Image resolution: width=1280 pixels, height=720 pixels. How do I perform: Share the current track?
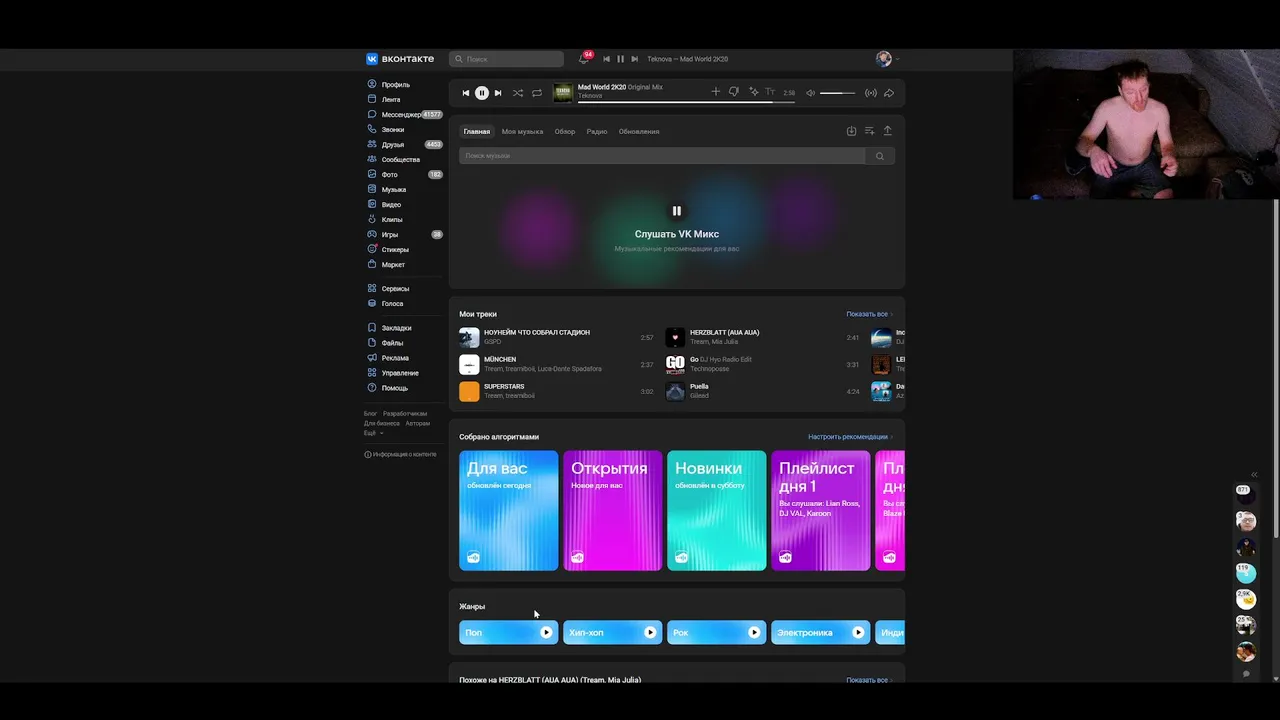(x=889, y=93)
